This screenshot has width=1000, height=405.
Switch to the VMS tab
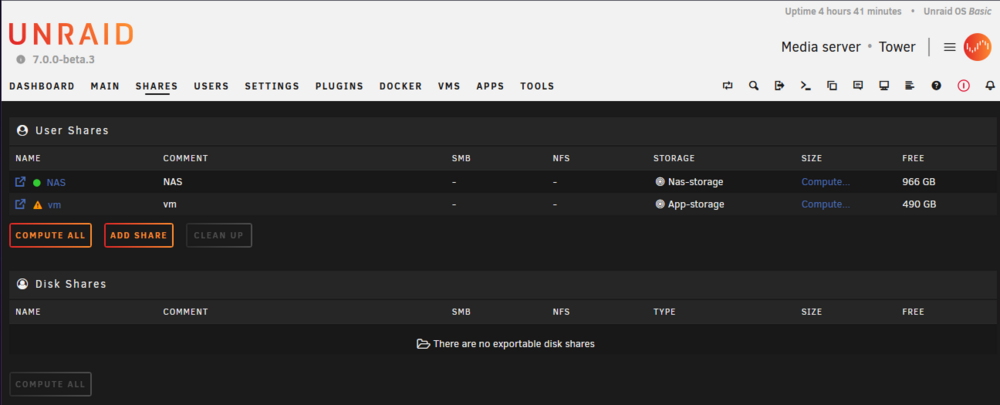pyautogui.click(x=449, y=86)
